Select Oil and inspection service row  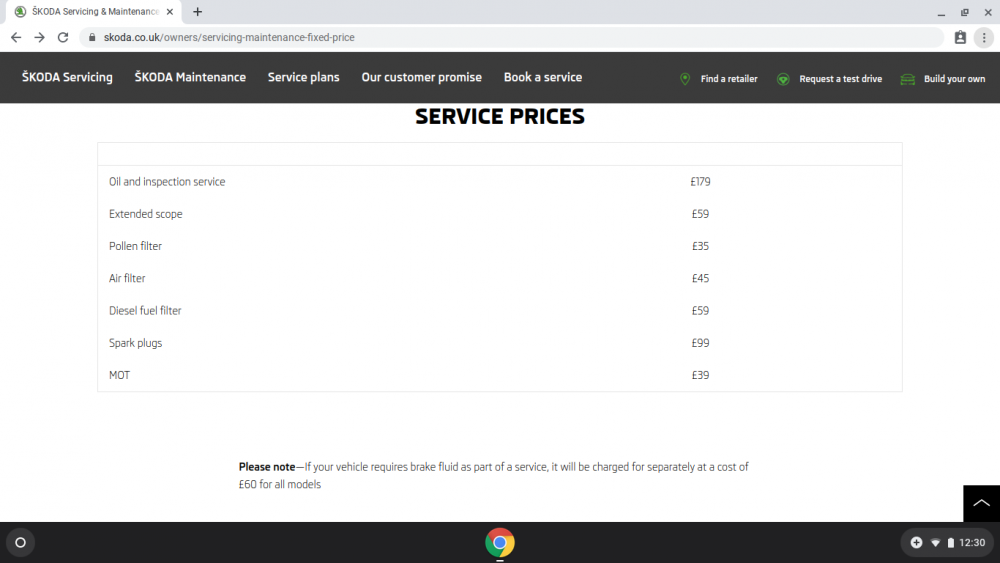click(499, 182)
